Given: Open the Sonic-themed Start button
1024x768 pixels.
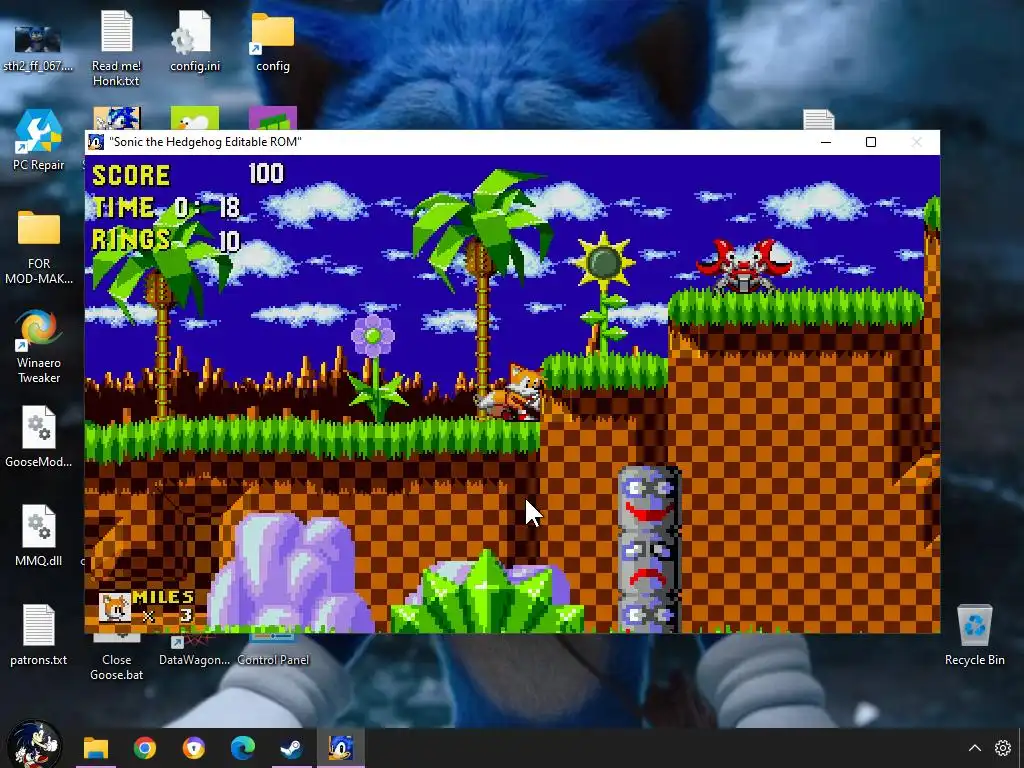Looking at the screenshot, I should point(35,745).
